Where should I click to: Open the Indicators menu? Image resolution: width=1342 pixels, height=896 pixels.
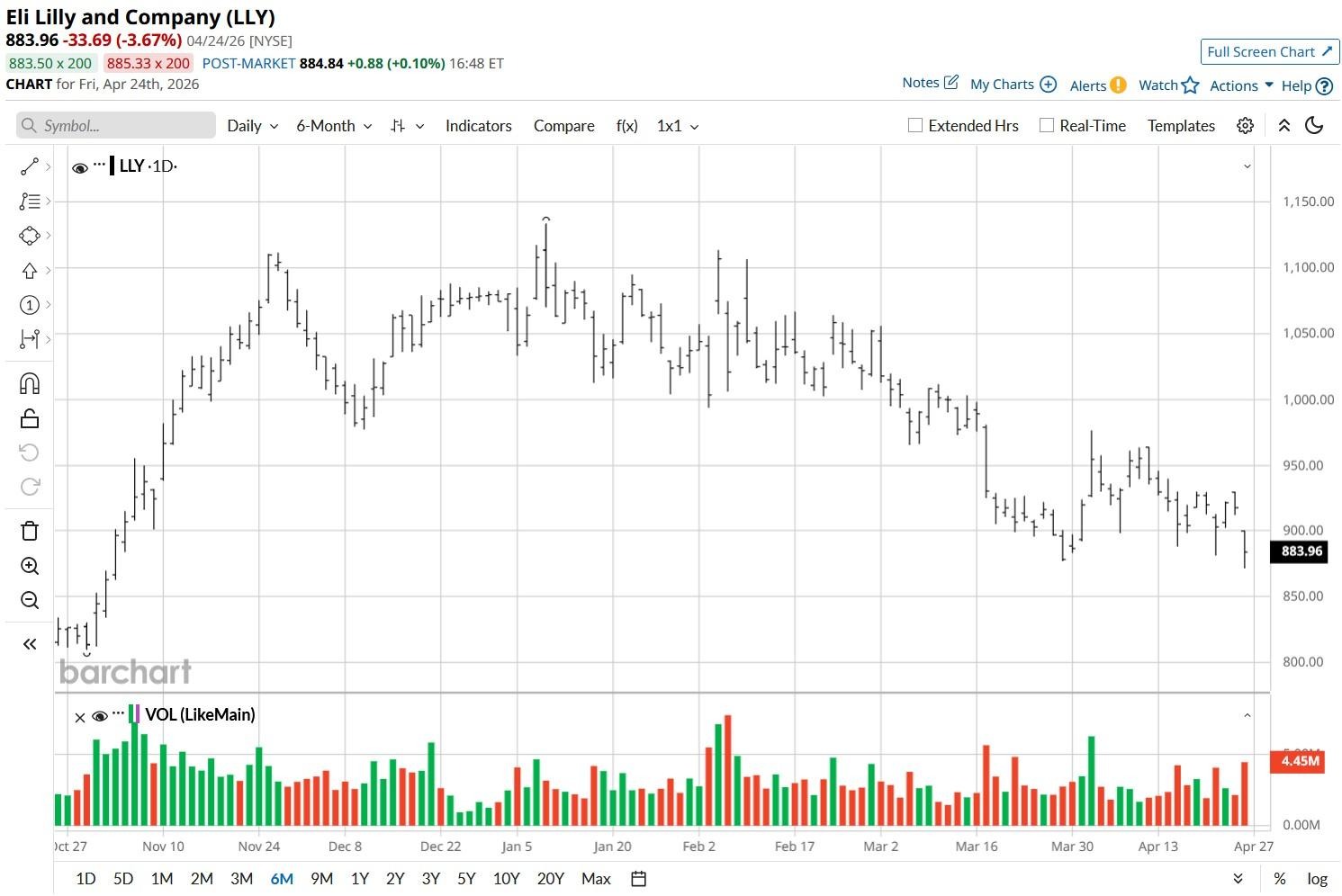pyautogui.click(x=479, y=126)
